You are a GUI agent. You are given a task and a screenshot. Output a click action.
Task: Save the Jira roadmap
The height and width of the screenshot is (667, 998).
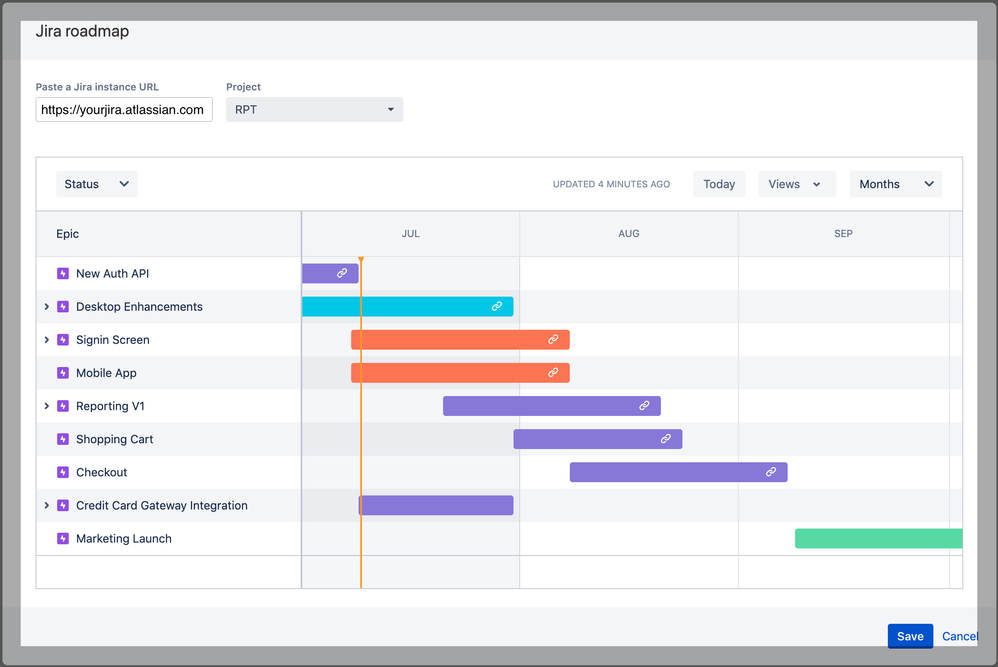[910, 636]
